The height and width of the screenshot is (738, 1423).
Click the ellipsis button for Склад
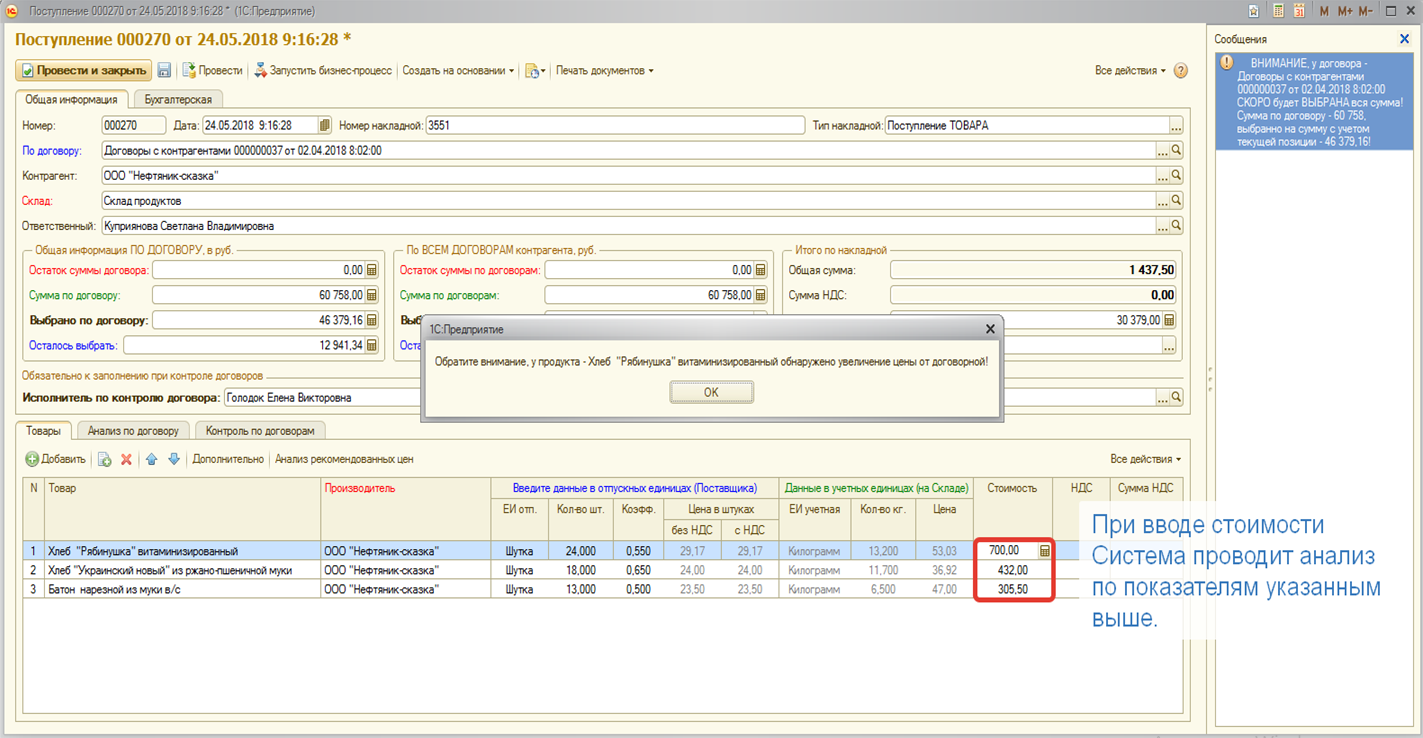(x=1163, y=201)
